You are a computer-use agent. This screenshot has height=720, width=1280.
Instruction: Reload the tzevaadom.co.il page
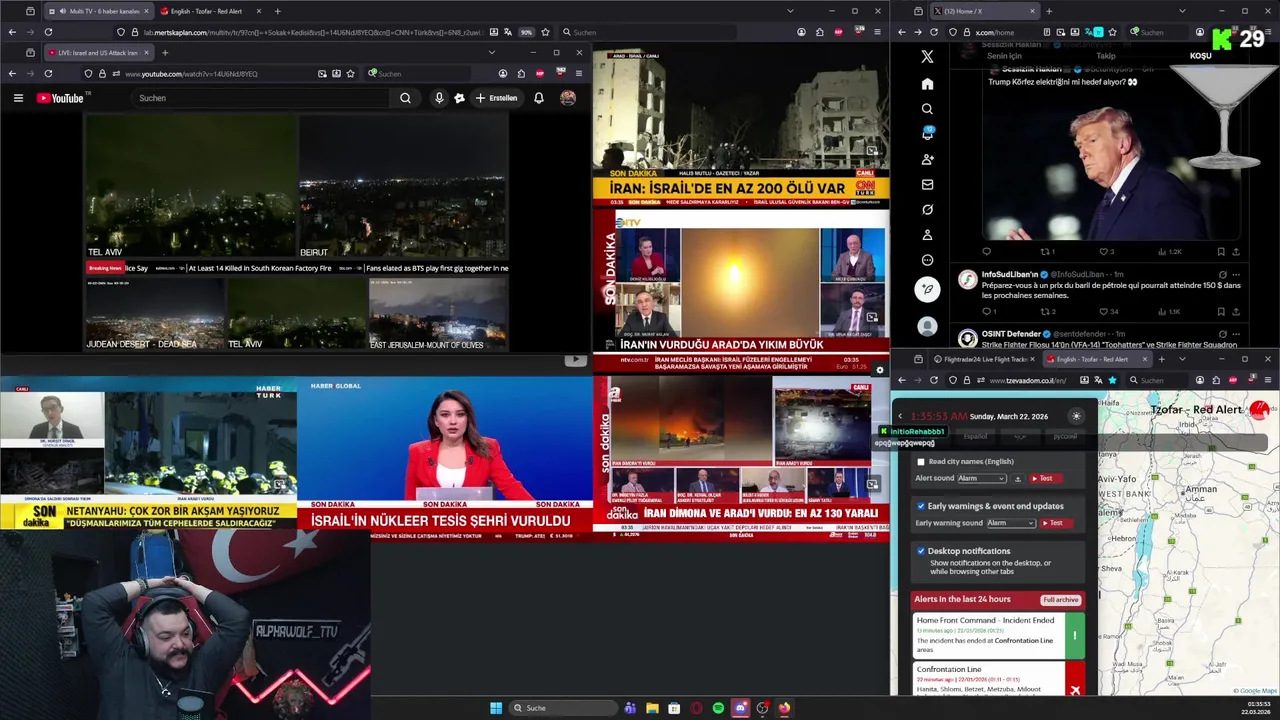[934, 380]
